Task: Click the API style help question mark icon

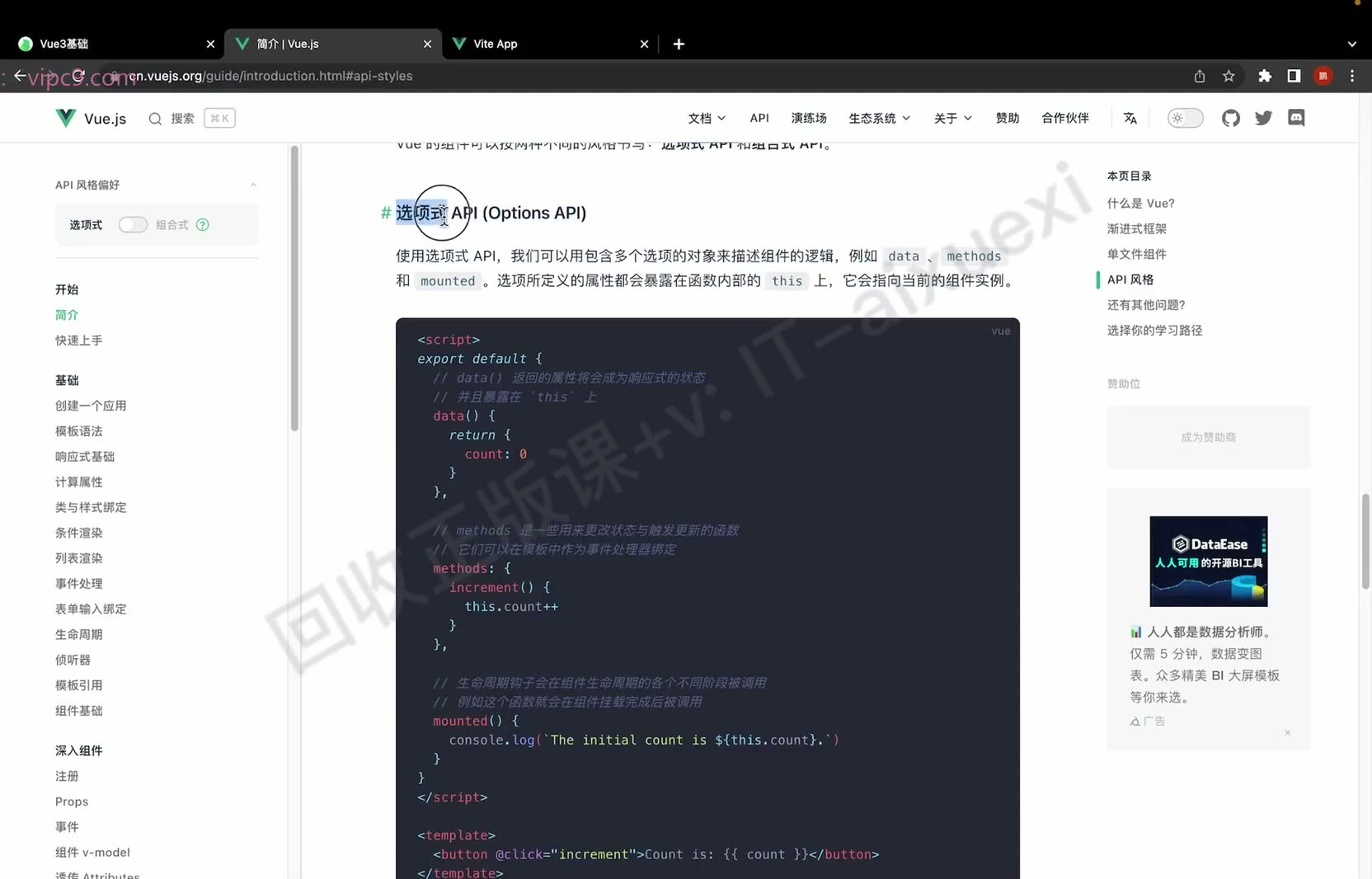Action: 203,224
